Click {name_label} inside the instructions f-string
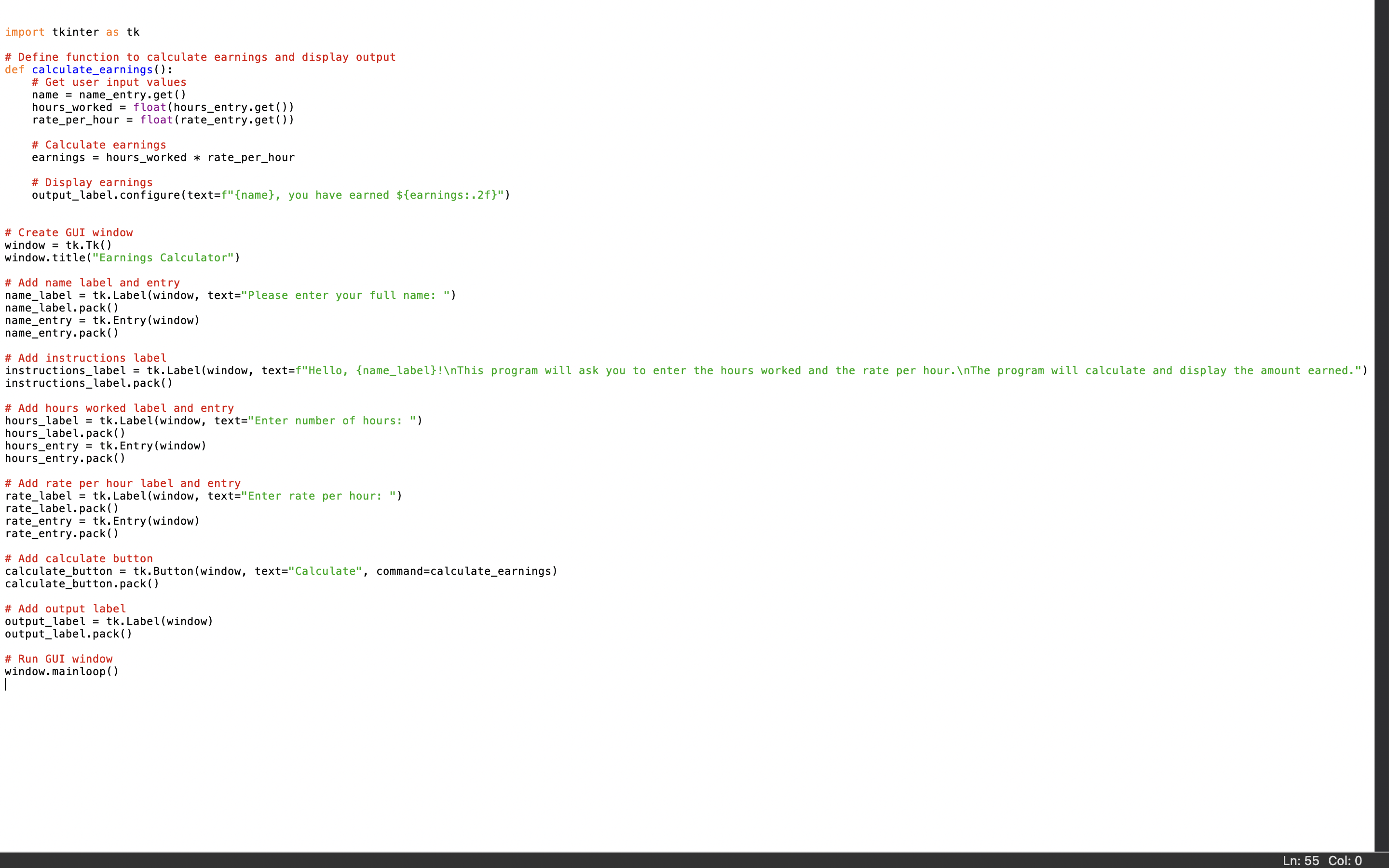Image resolution: width=1389 pixels, height=868 pixels. tap(396, 371)
